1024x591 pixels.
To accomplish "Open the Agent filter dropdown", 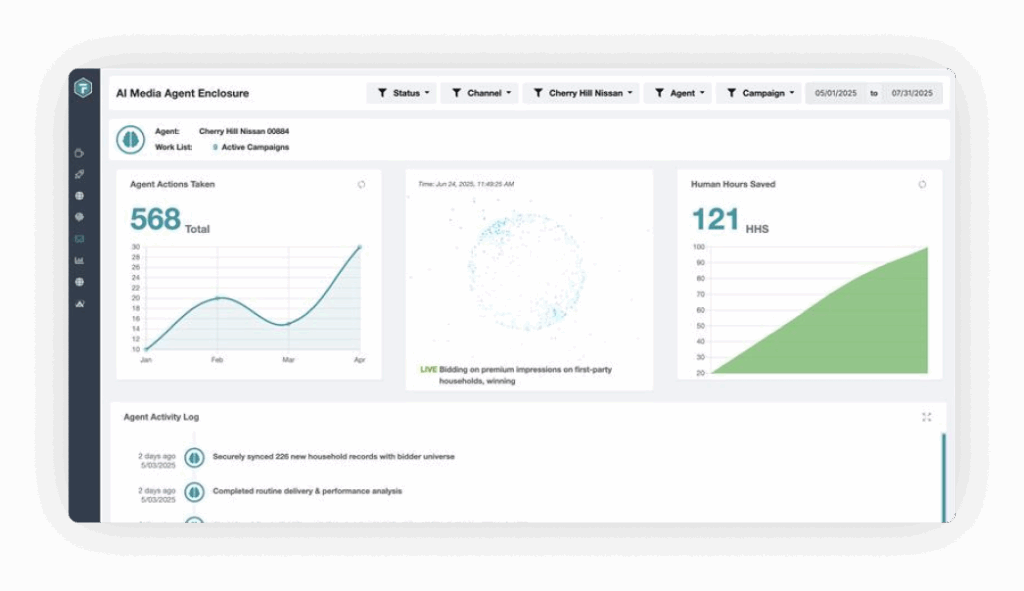I will [678, 93].
